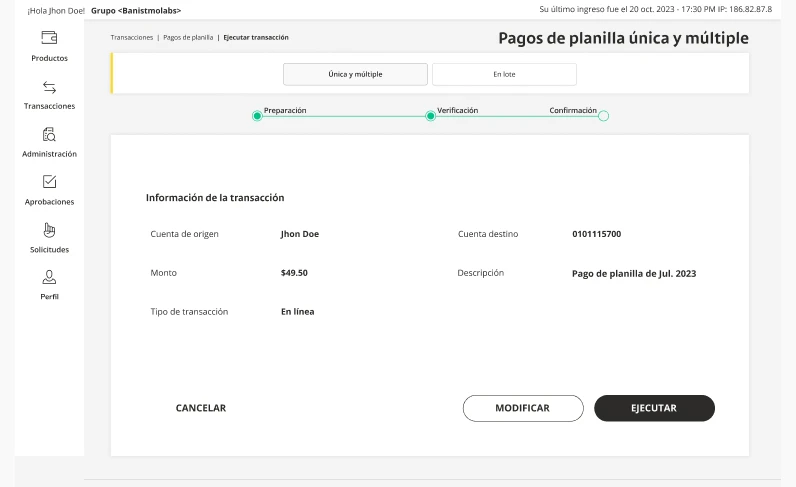796x487 pixels.
Task: Click the CANCELAR button
Action: tap(201, 408)
